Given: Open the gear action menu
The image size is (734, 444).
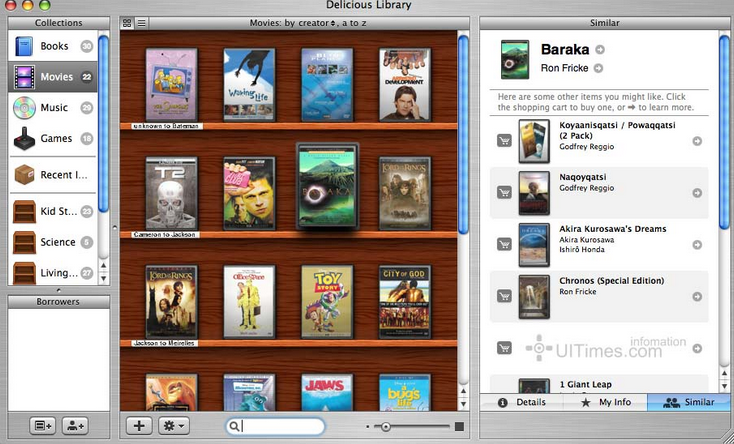Looking at the screenshot, I should (174, 426).
